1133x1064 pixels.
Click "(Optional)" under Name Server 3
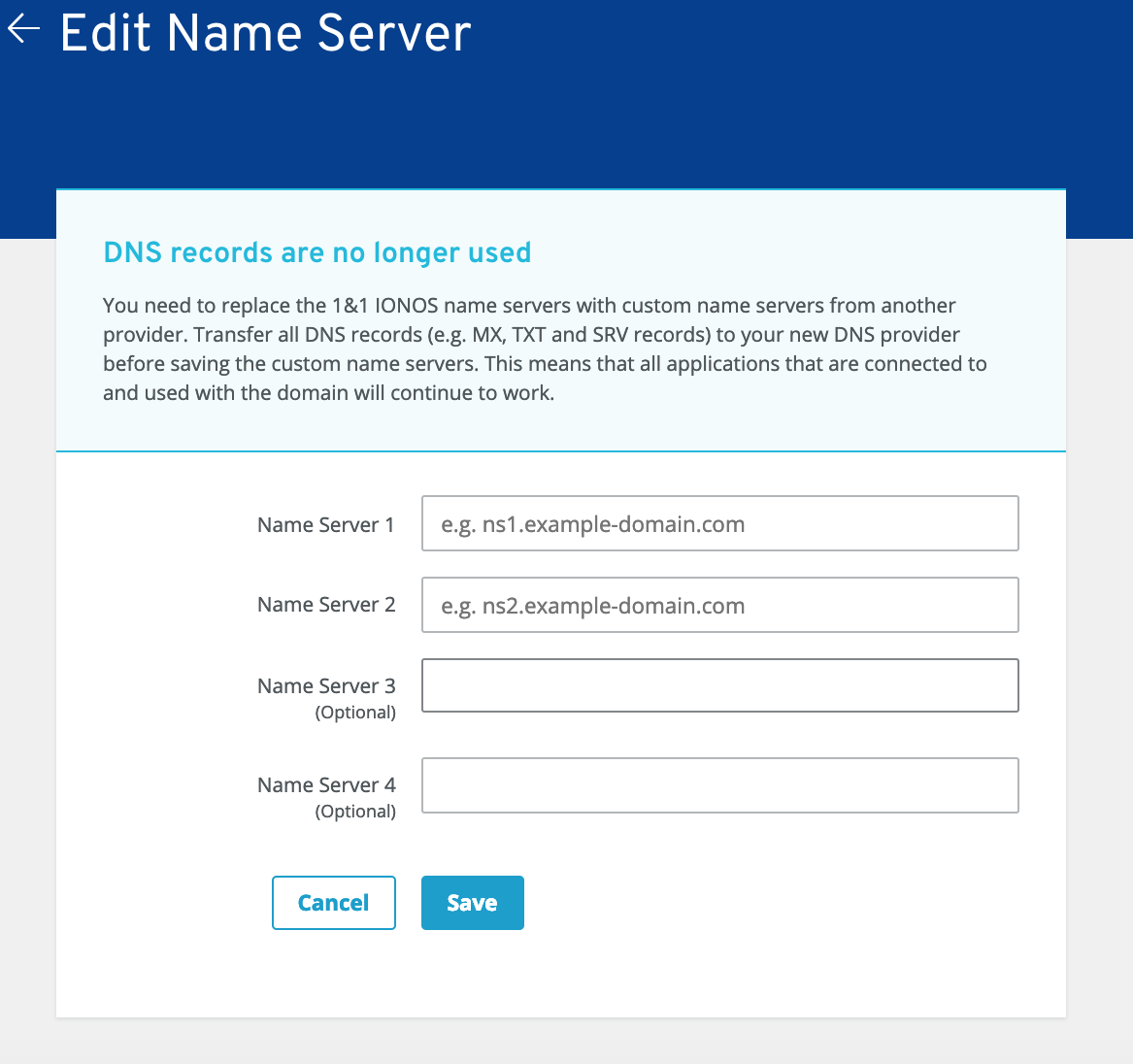click(355, 713)
